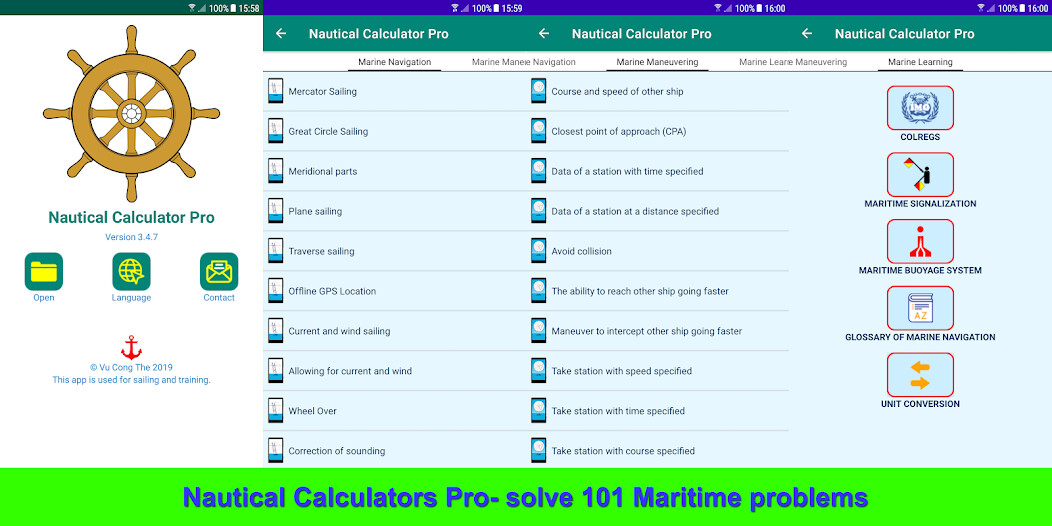Open Maritime Buoyage System icon

pos(920,241)
